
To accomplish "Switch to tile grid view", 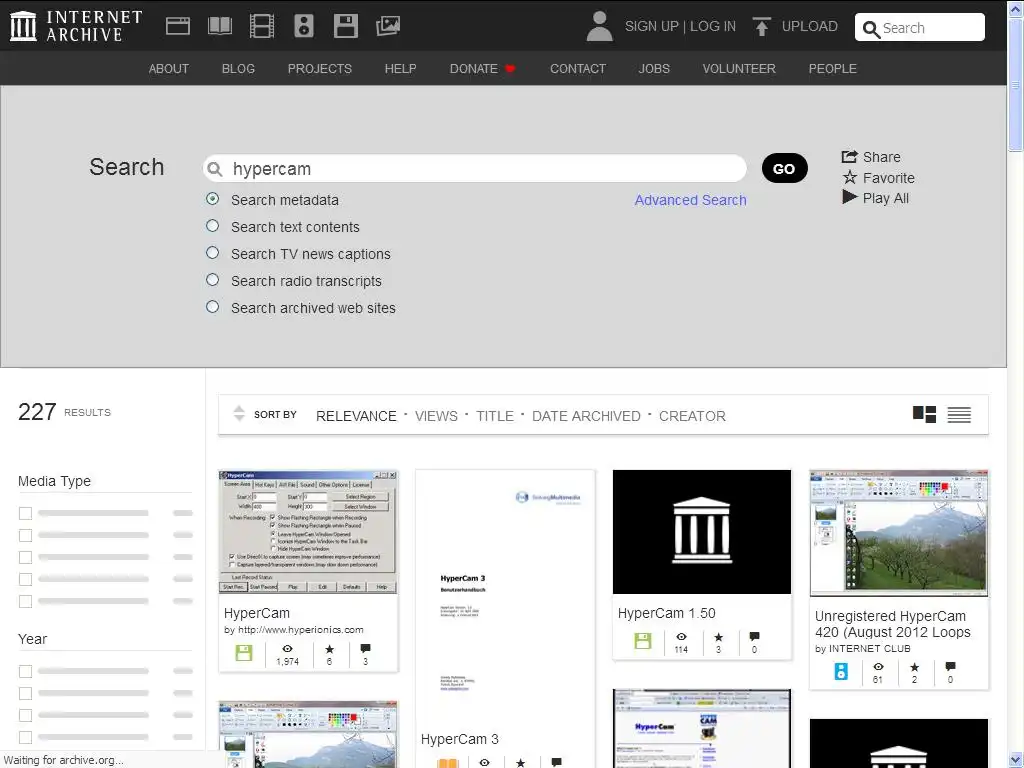I will click(x=924, y=414).
